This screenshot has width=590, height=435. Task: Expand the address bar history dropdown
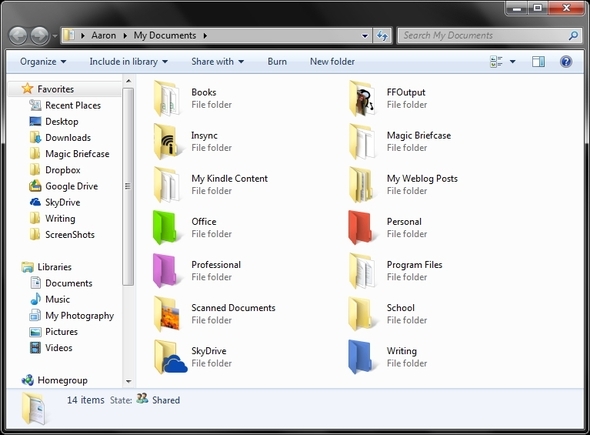pos(365,36)
